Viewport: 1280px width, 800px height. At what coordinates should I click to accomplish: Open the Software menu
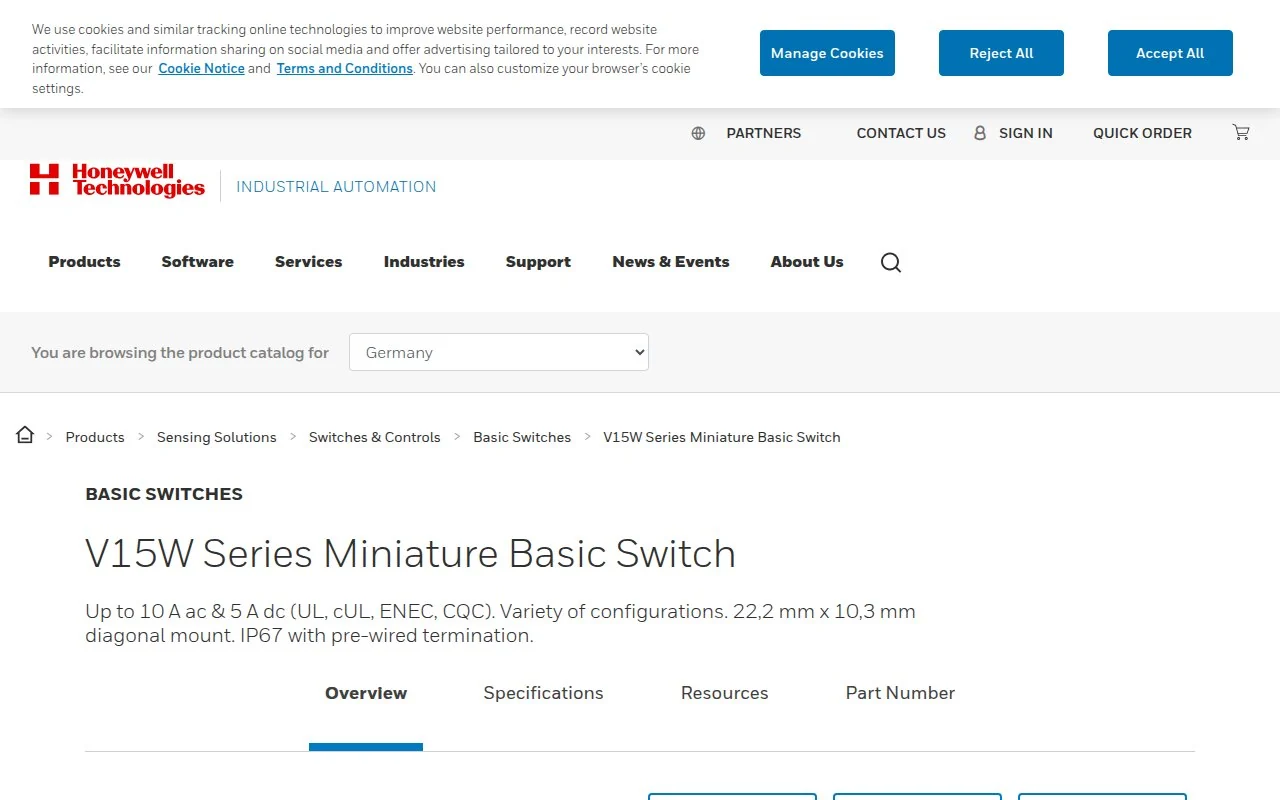198,262
